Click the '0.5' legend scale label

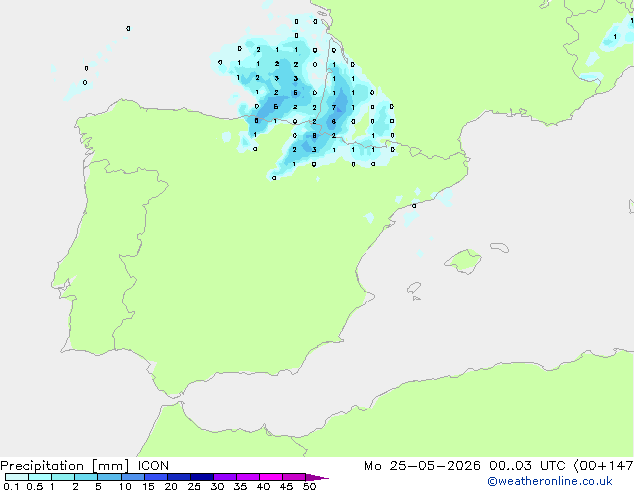35,486
